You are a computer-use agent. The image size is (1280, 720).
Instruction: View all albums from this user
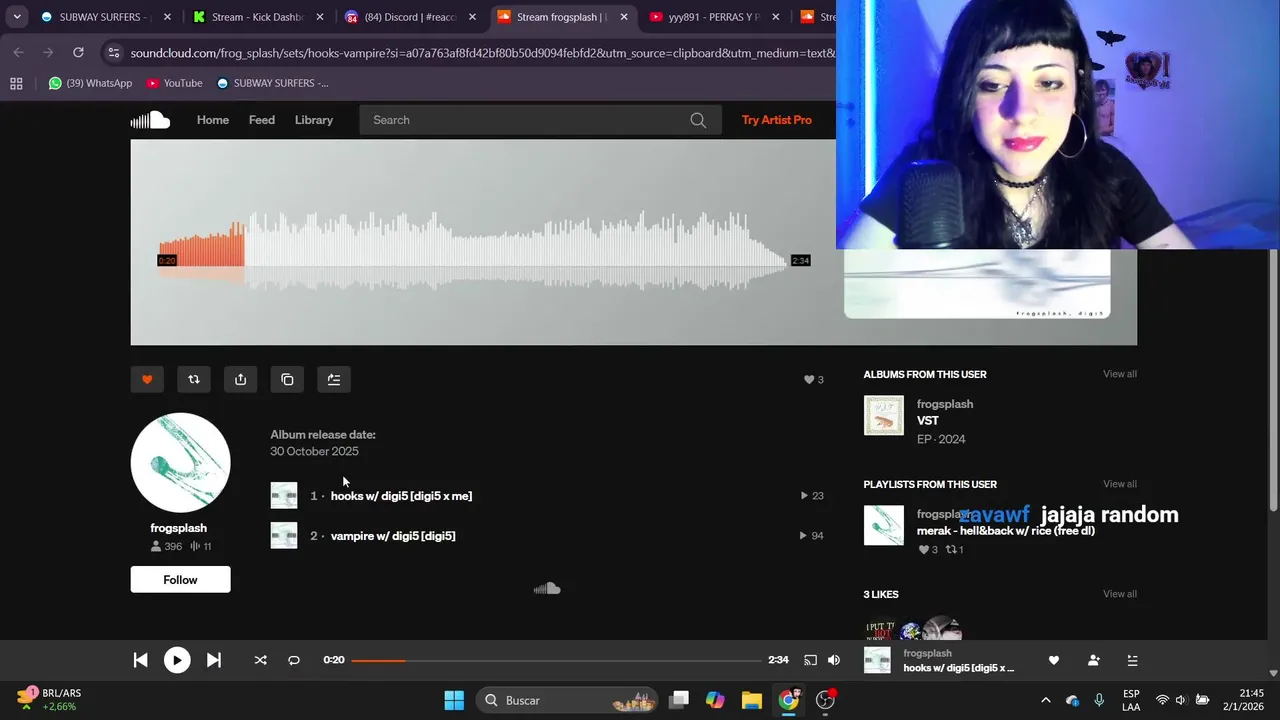tap(1120, 374)
